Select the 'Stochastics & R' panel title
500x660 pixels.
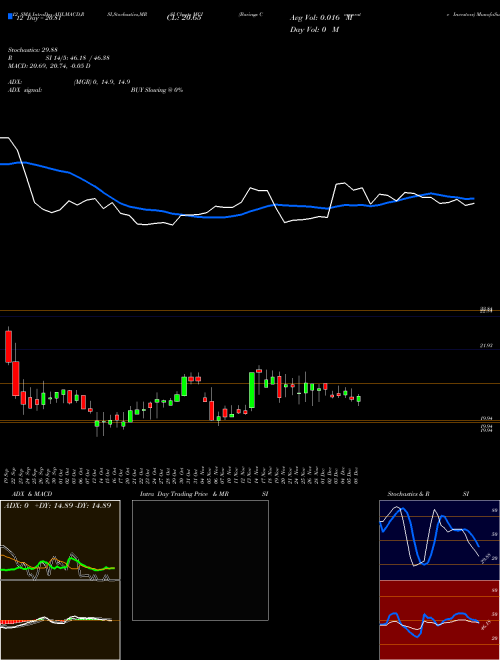pyautogui.click(x=408, y=494)
